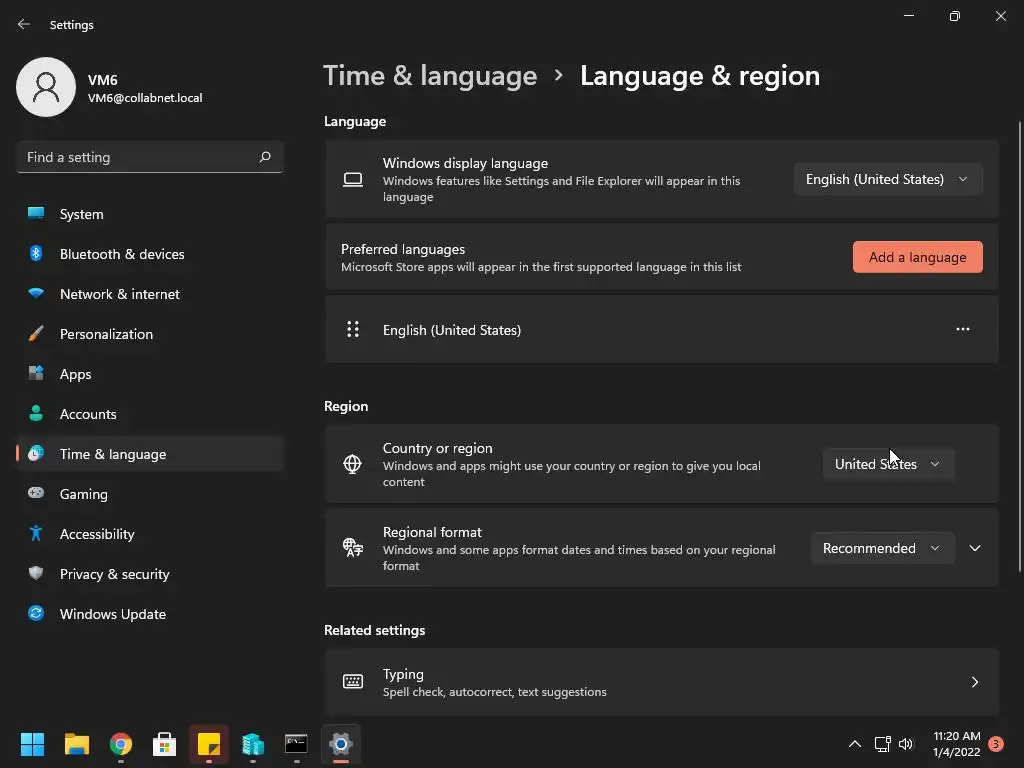The height and width of the screenshot is (768, 1024).
Task: Select Windows Update in the sidebar
Action: [x=150, y=614]
